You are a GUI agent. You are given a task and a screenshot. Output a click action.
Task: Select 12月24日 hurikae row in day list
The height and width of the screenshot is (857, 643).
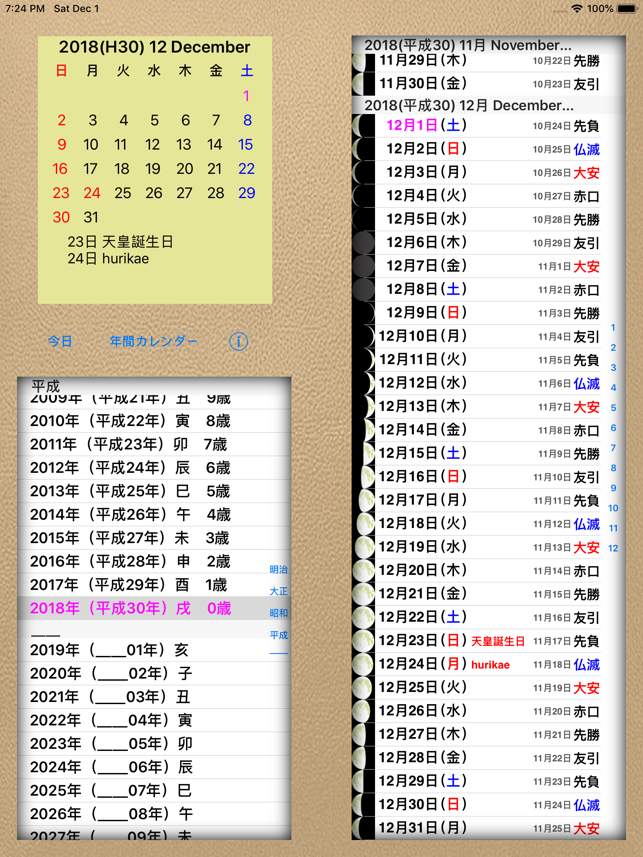pyautogui.click(x=488, y=664)
